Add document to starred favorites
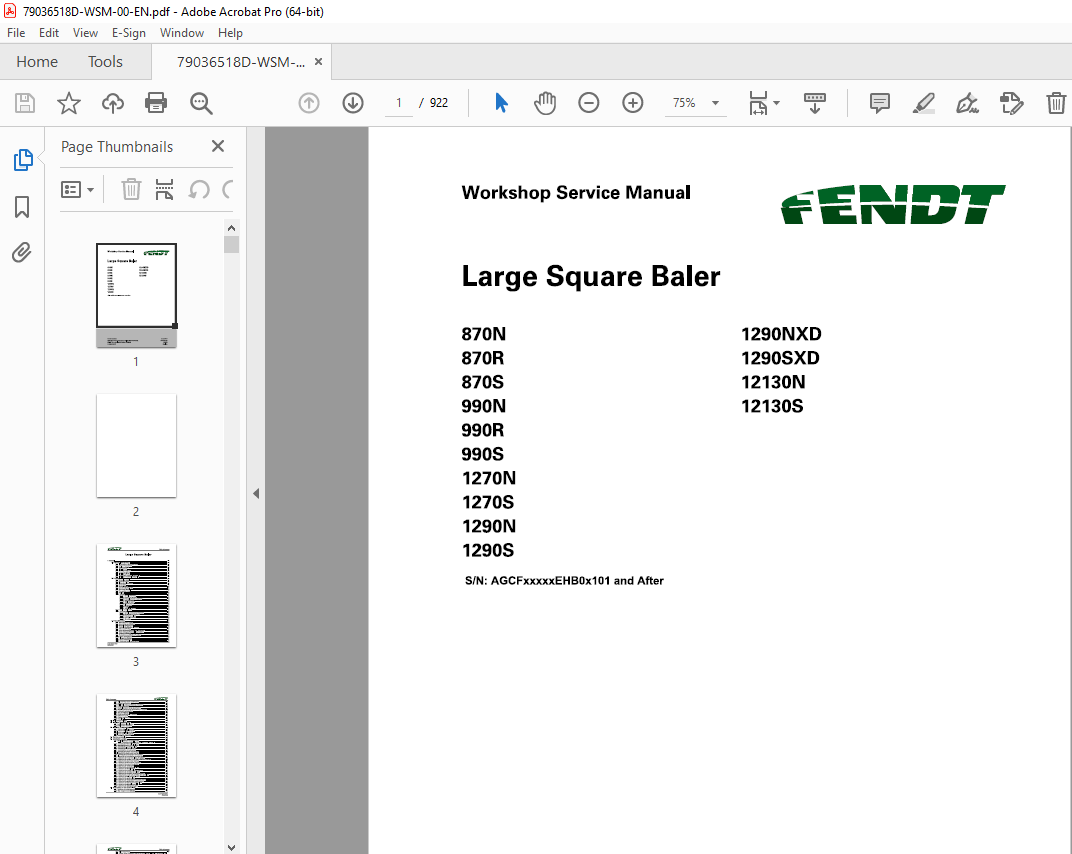Screen dimensions: 1072x854 (x=68, y=103)
